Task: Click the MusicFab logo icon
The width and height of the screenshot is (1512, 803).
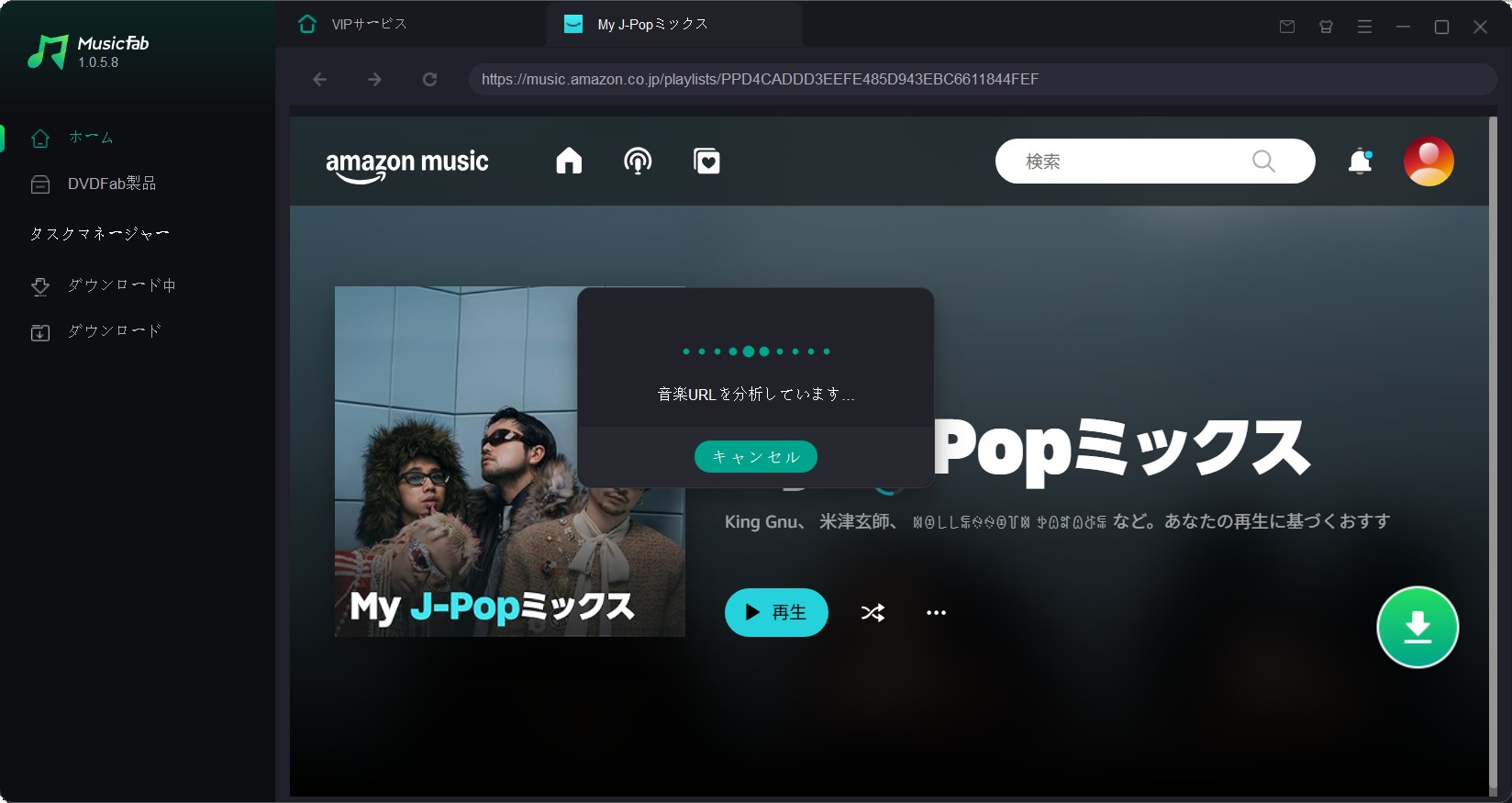Action: tap(48, 52)
